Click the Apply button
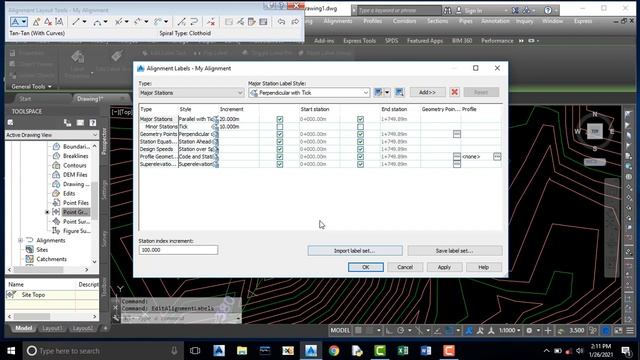 tap(444, 267)
